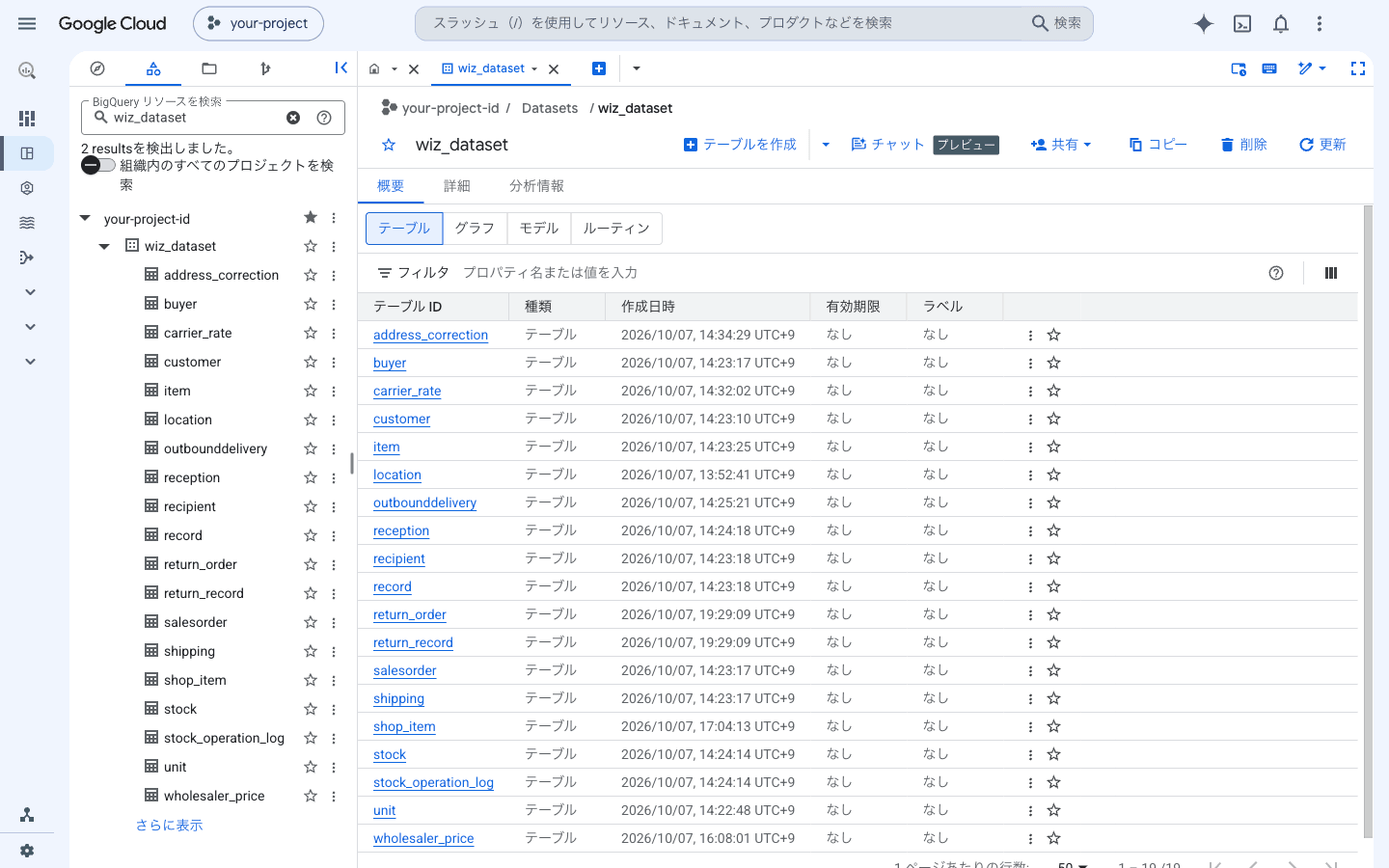The width and height of the screenshot is (1389, 868).
Task: Activate Cloud Shell terminal icon
Action: [x=1242, y=23]
